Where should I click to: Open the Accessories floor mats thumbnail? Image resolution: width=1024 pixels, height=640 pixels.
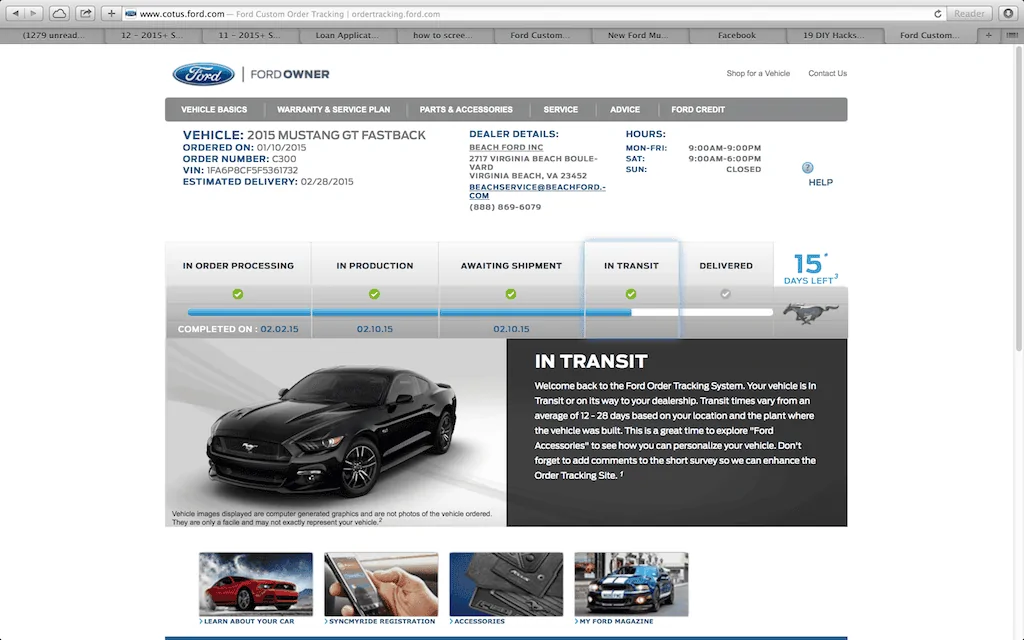506,584
